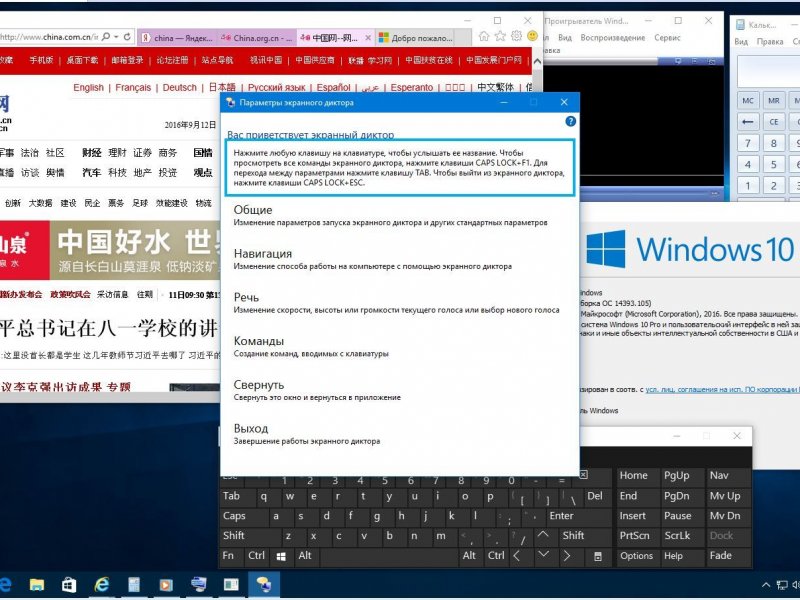Click the scroll-up arrow of the browser page
This screenshot has height=600, width=800.
click(x=537, y=61)
